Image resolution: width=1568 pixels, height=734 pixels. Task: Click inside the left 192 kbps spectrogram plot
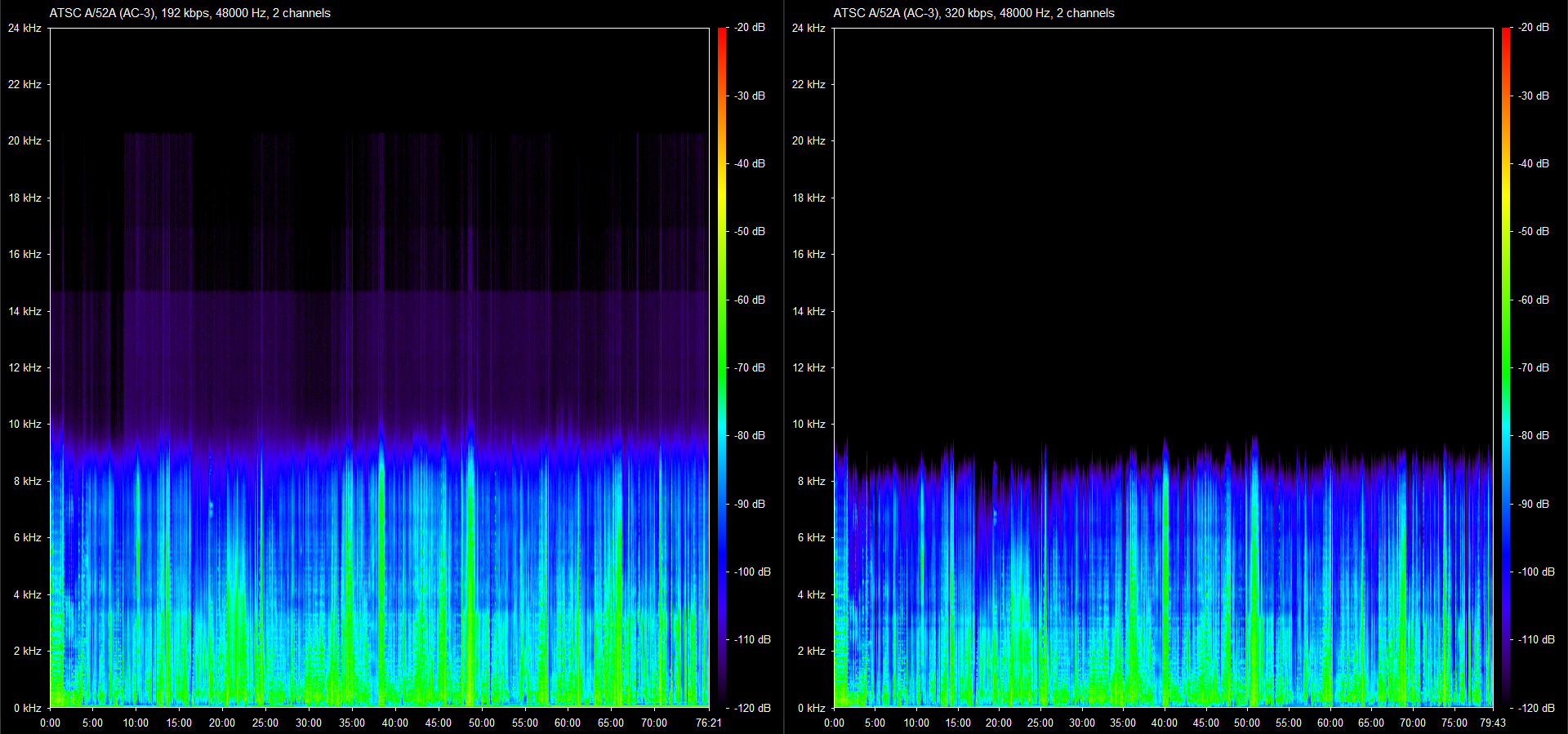380,367
